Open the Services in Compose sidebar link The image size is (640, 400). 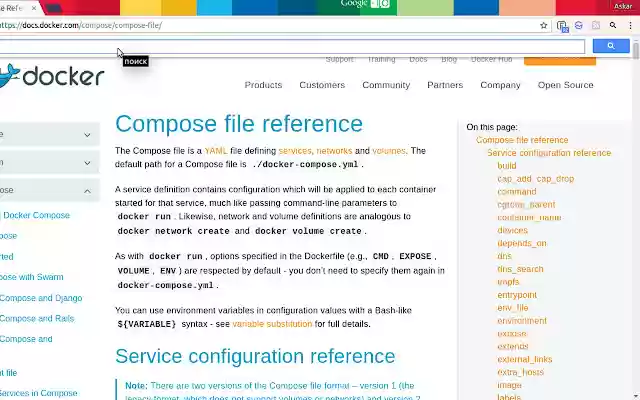coord(38,393)
